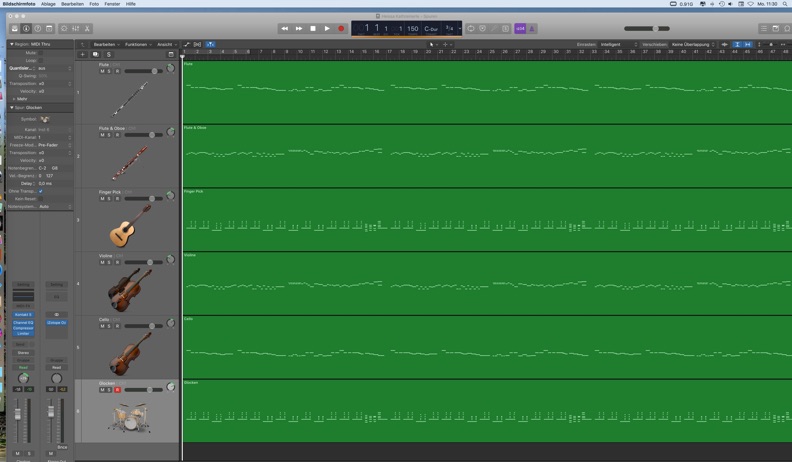This screenshot has width=792, height=462.
Task: Start playback with the Play button
Action: coord(327,29)
